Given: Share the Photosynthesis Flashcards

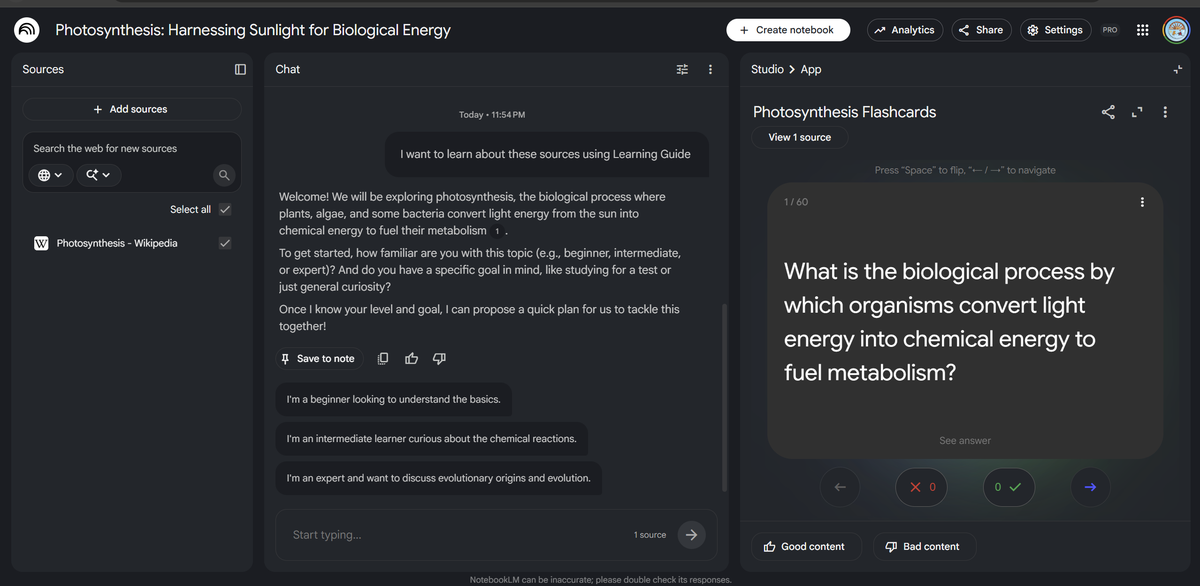Looking at the screenshot, I should [x=1108, y=112].
